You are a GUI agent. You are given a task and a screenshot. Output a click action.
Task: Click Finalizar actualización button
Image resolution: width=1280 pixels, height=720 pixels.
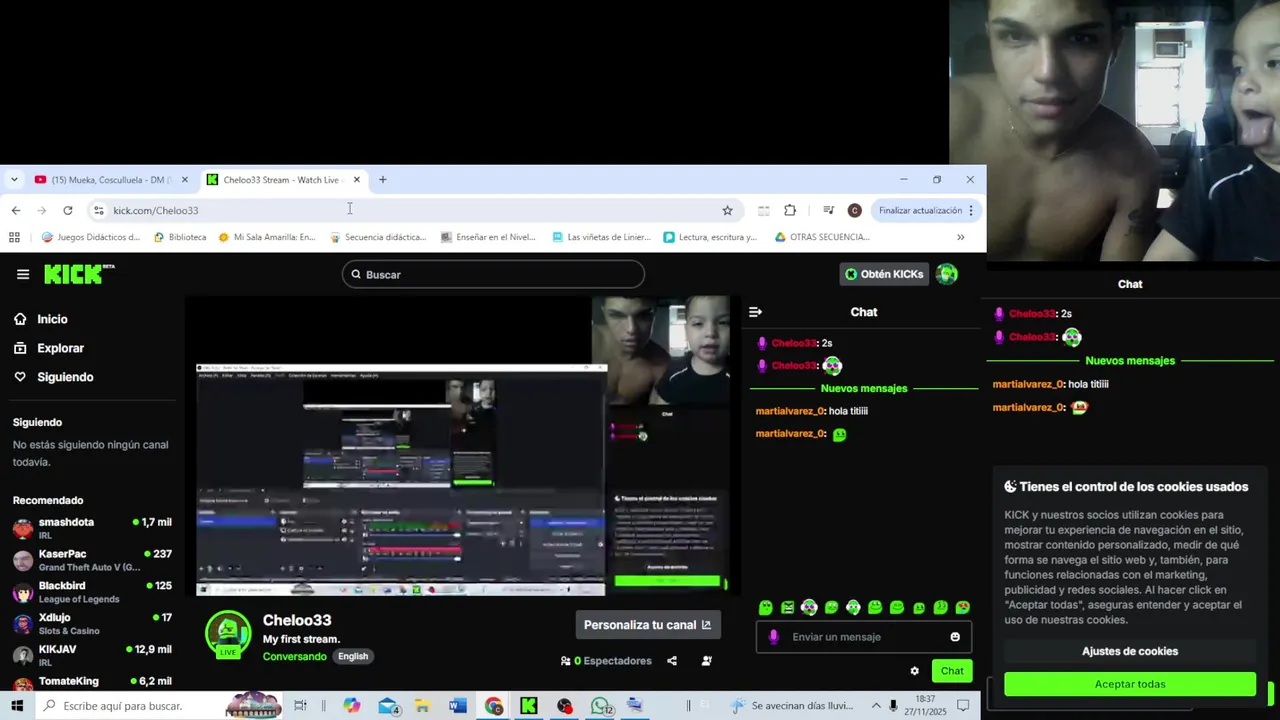(x=924, y=210)
